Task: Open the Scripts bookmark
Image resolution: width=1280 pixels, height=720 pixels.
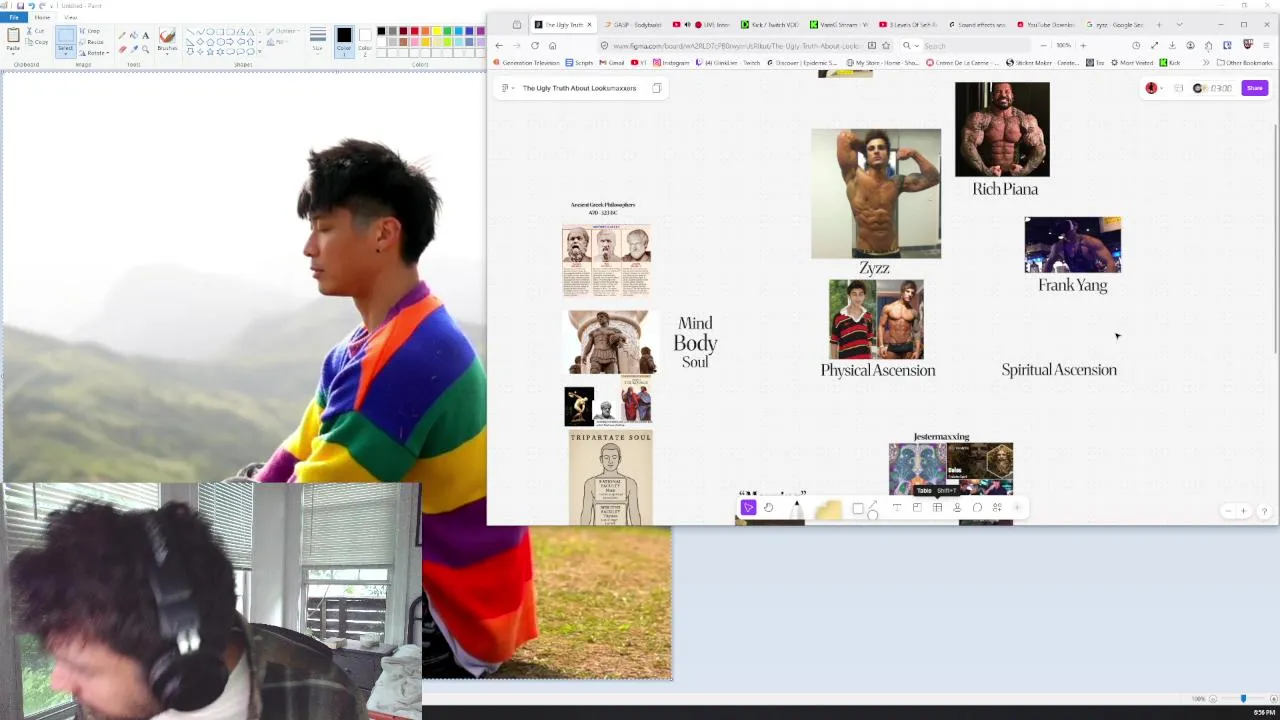Action: 580,63
